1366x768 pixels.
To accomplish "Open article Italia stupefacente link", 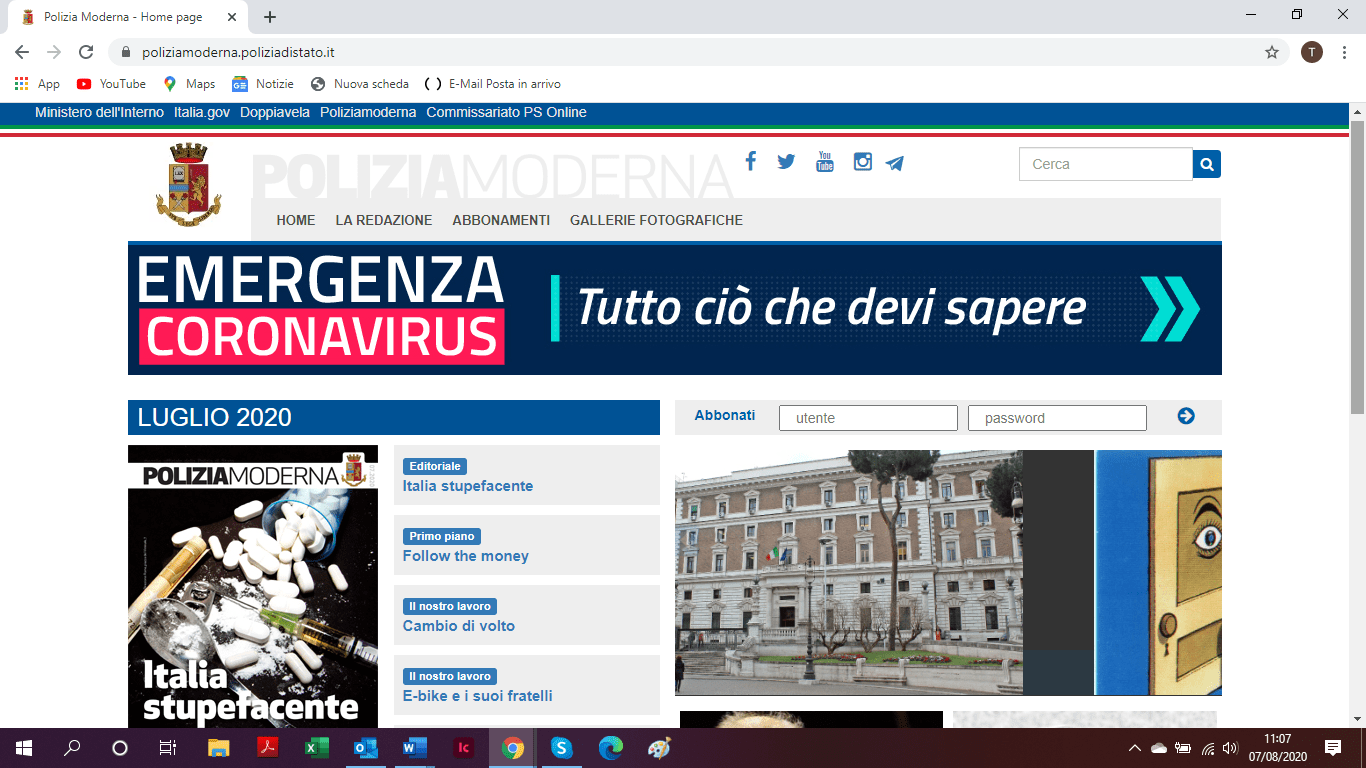I will (468, 486).
